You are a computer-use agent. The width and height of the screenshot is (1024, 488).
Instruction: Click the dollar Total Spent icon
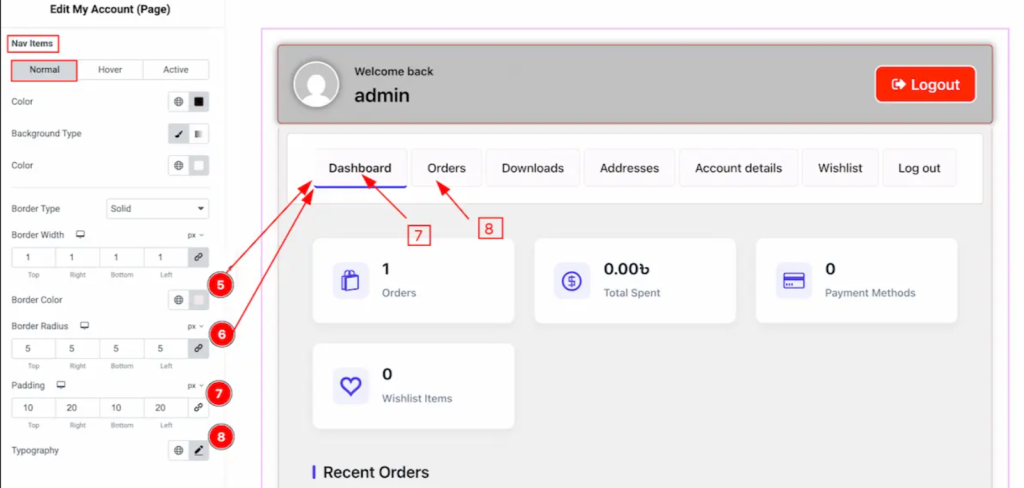(572, 281)
